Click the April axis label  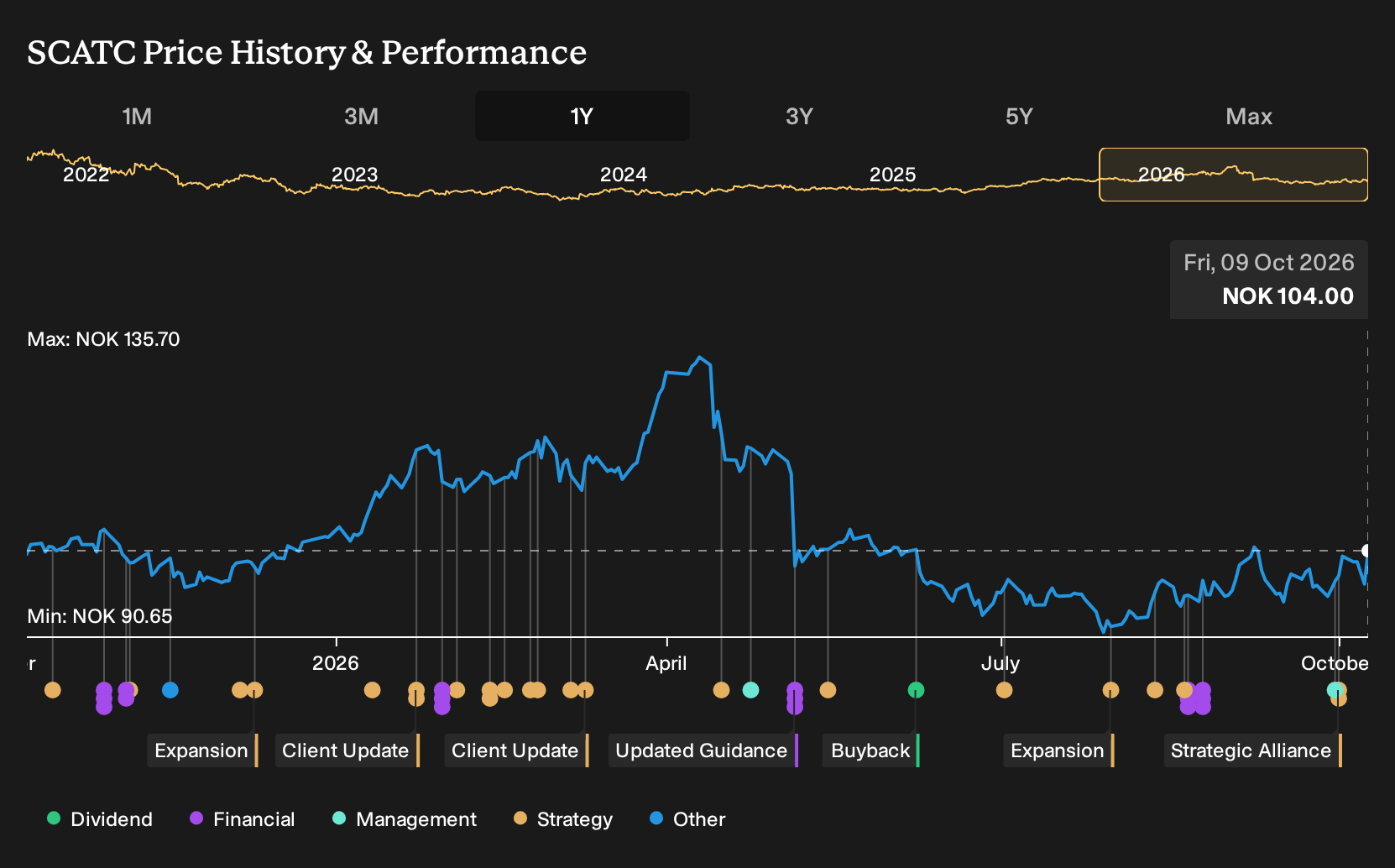[666, 663]
